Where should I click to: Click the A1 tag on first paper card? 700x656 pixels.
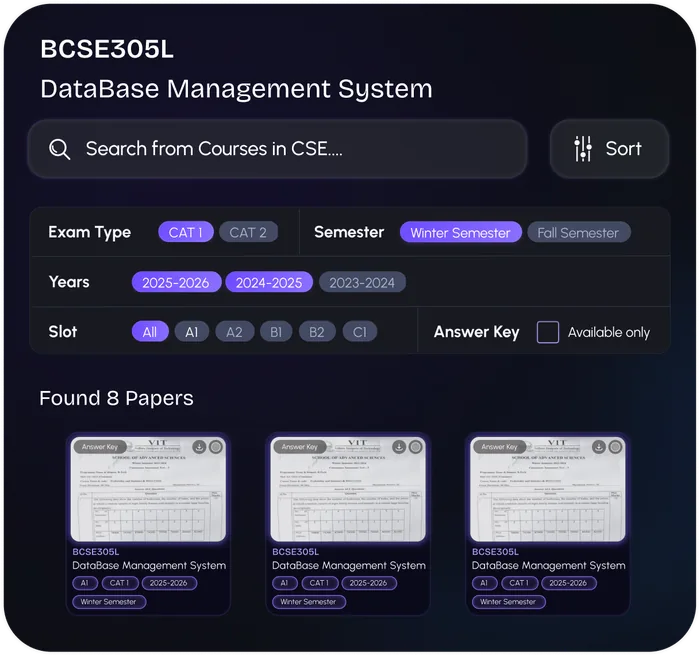point(85,583)
